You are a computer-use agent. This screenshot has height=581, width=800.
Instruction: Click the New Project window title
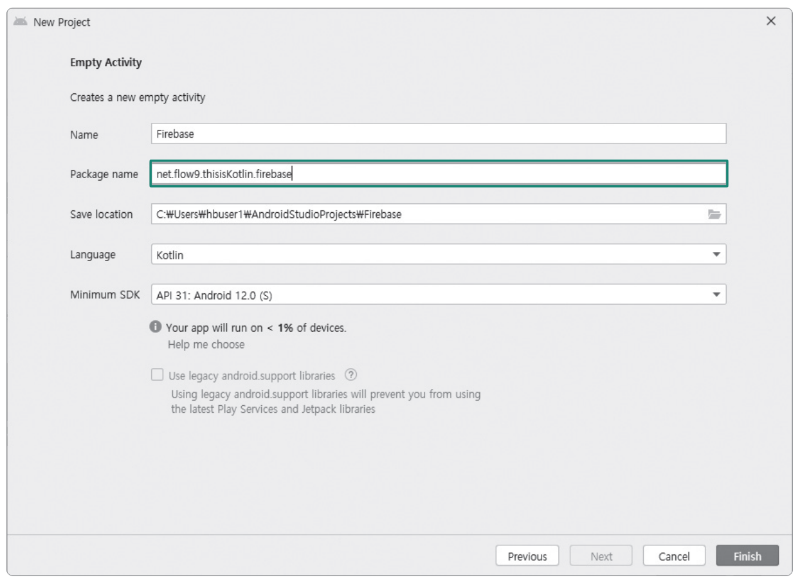click(62, 22)
